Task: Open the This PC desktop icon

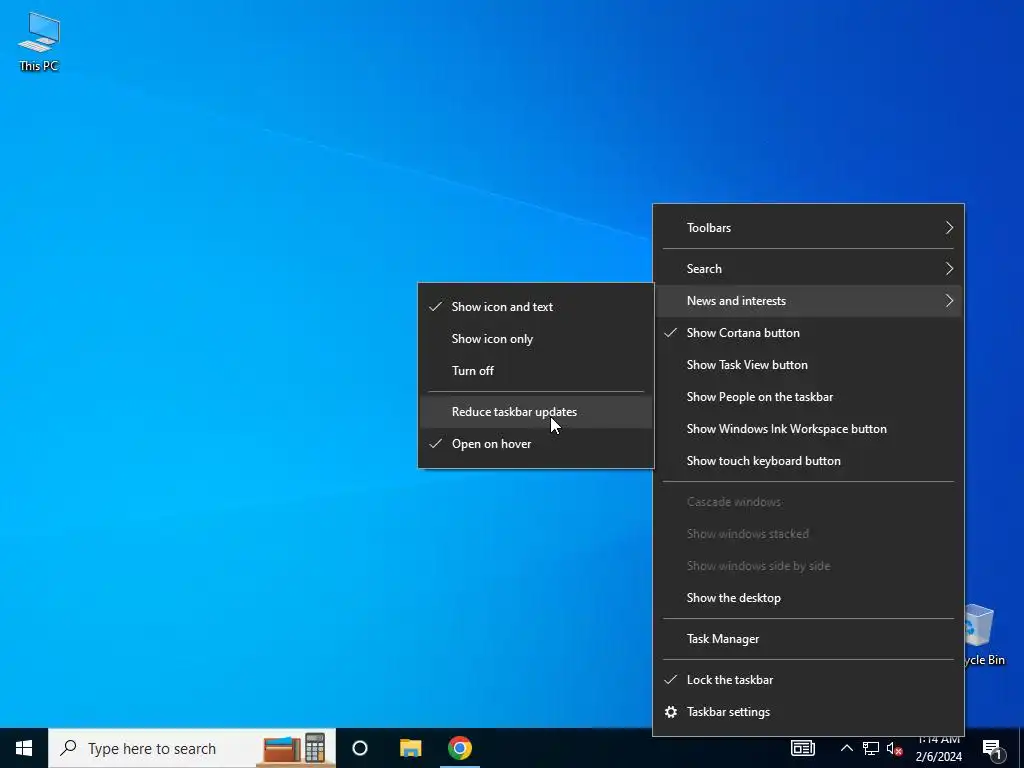Action: pos(39,41)
